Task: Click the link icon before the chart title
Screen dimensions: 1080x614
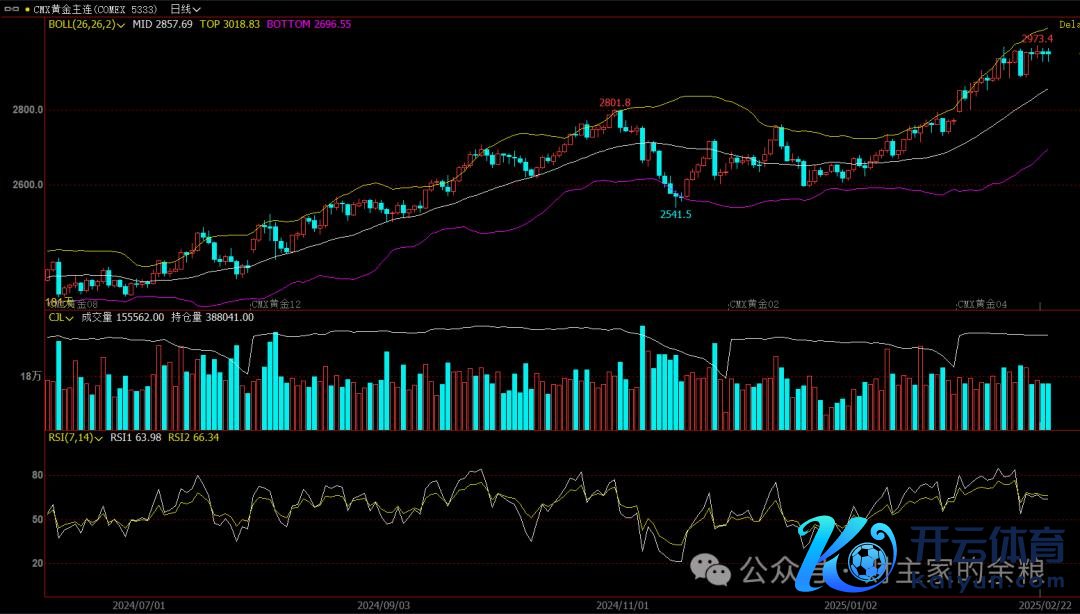Action: point(12,7)
